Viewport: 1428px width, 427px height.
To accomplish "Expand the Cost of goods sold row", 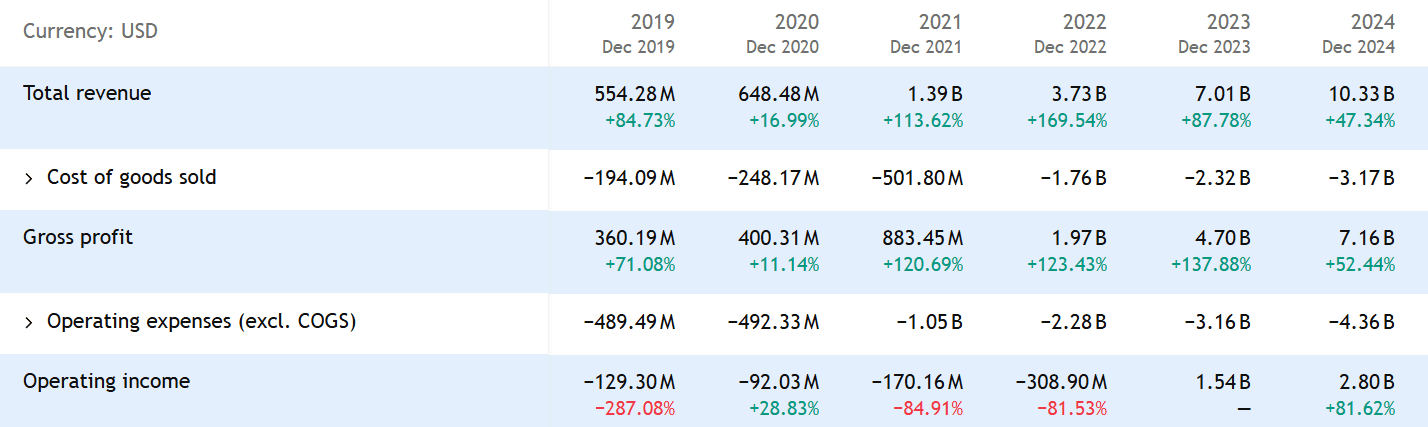I will tap(29, 178).
